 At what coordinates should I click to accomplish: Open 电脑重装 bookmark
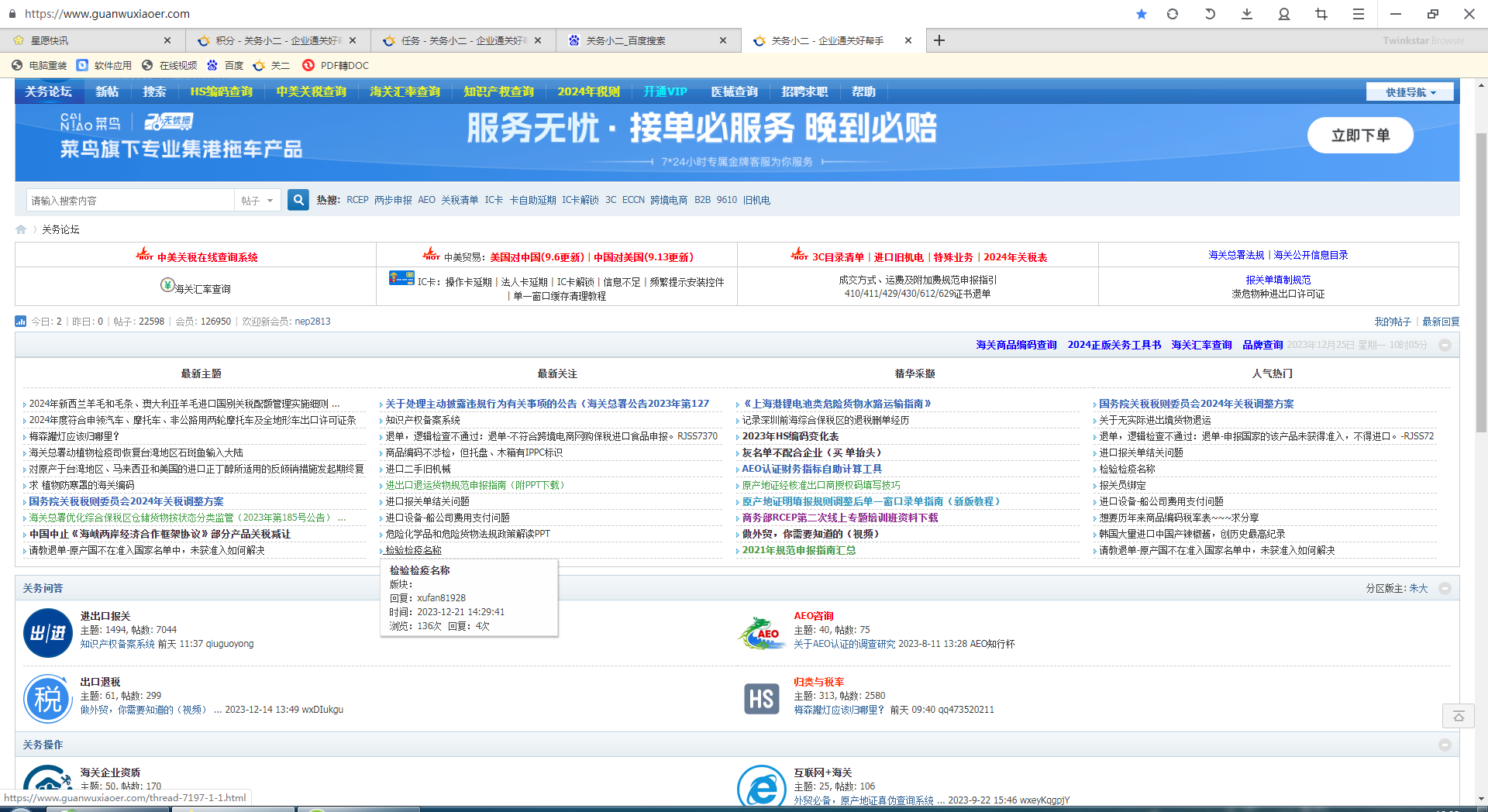[x=40, y=66]
